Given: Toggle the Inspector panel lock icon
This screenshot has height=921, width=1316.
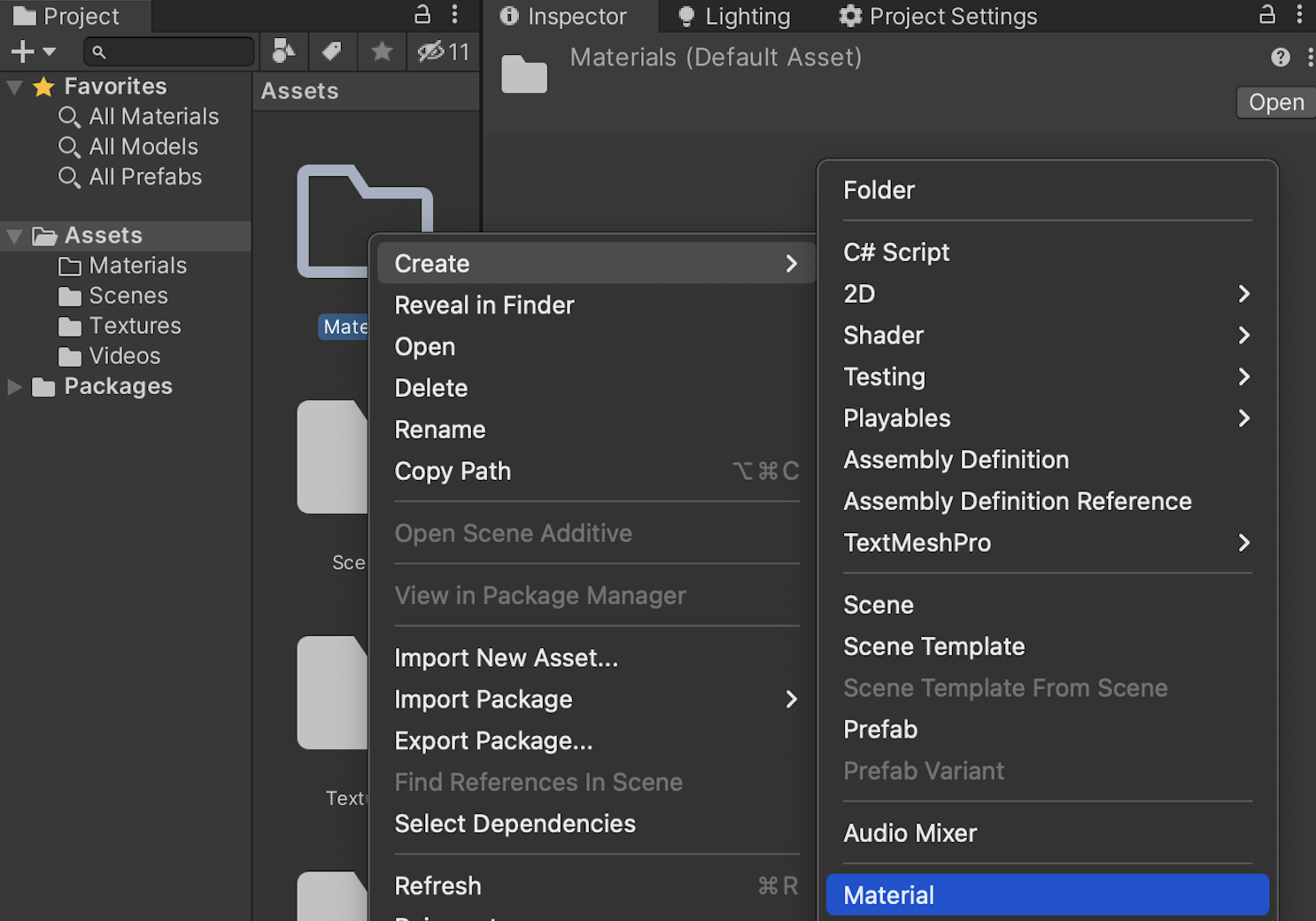Looking at the screenshot, I should click(x=1267, y=15).
